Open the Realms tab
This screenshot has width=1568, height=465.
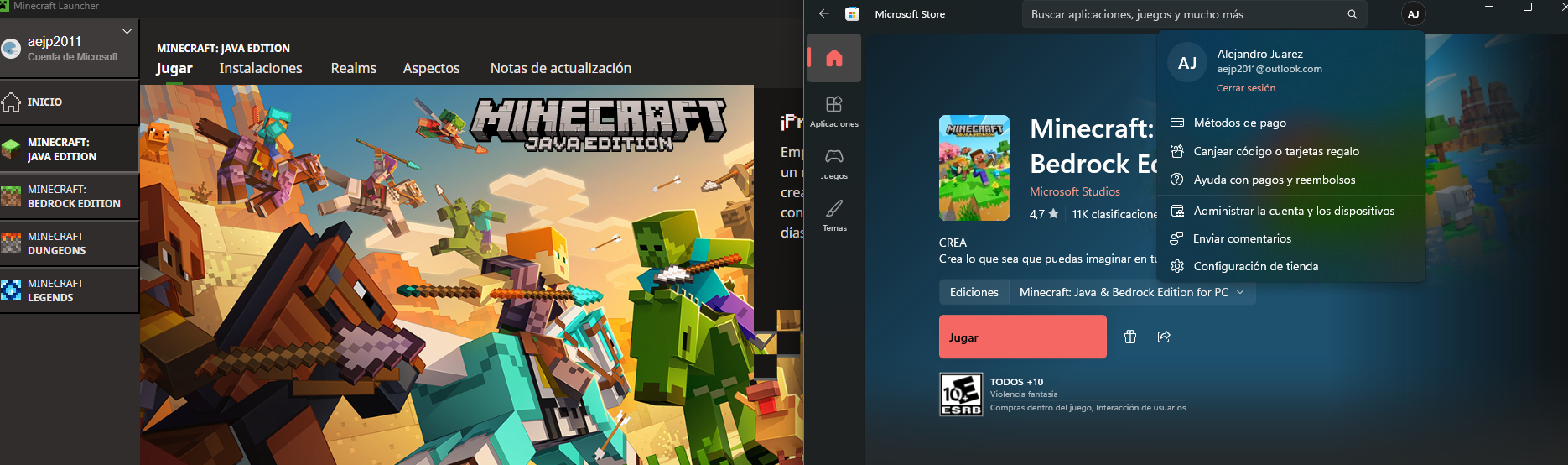coord(354,68)
